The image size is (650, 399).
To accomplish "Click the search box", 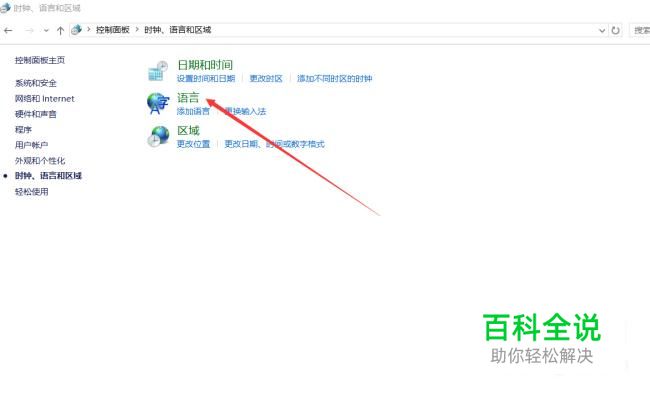I will 640,30.
